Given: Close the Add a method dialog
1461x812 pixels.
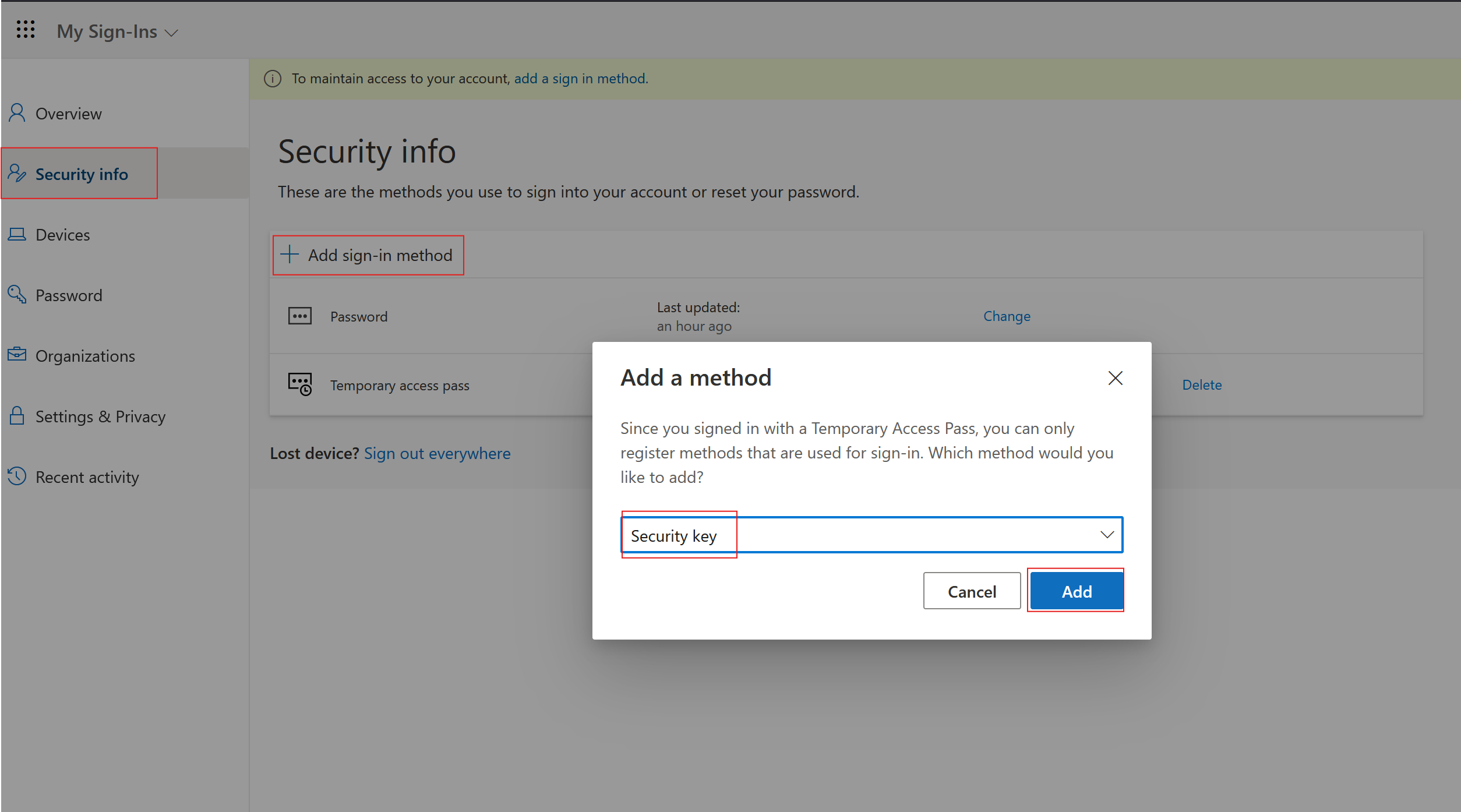Looking at the screenshot, I should point(1115,378).
